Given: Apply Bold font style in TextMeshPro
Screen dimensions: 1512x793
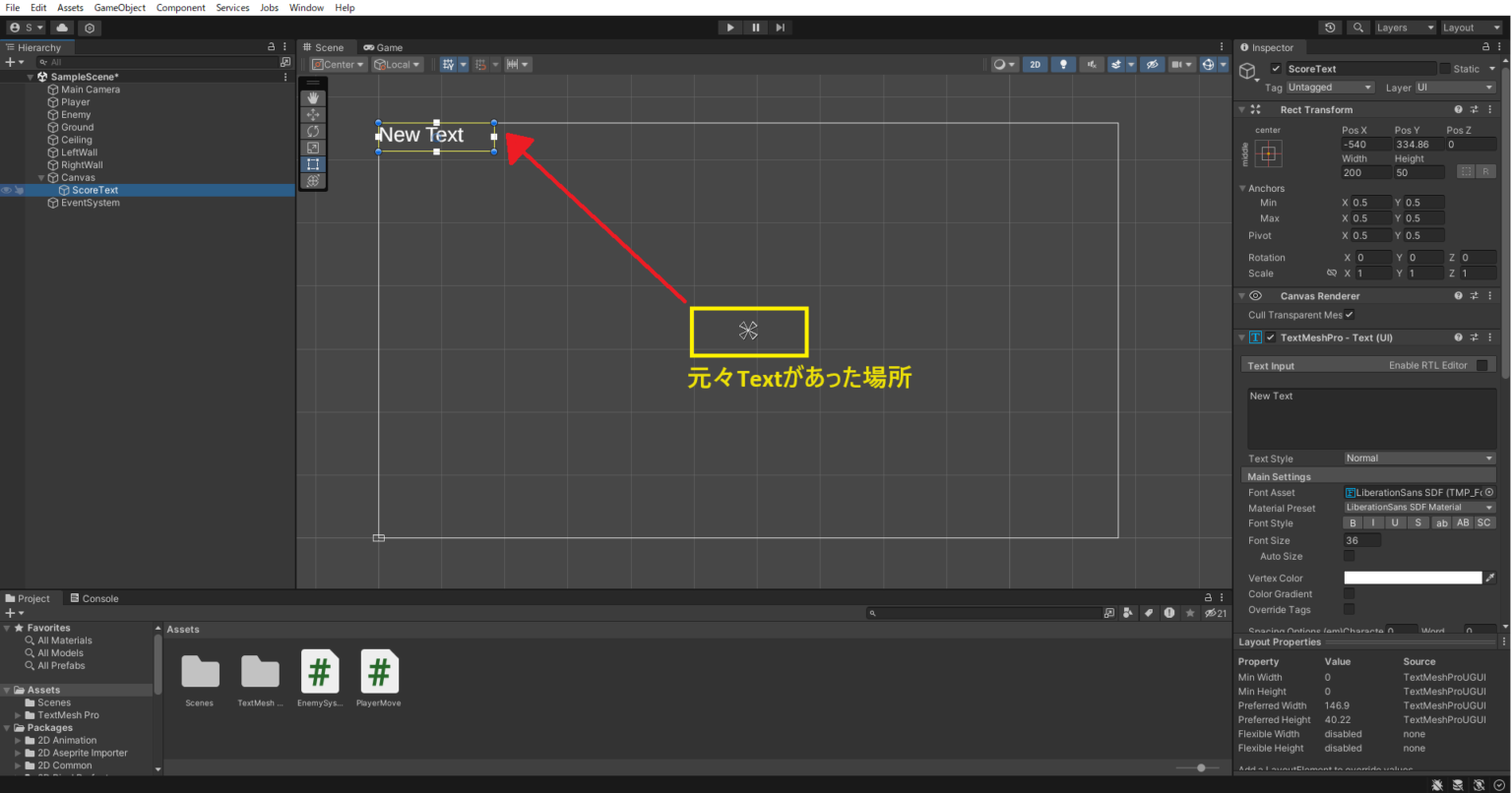Looking at the screenshot, I should point(1353,522).
